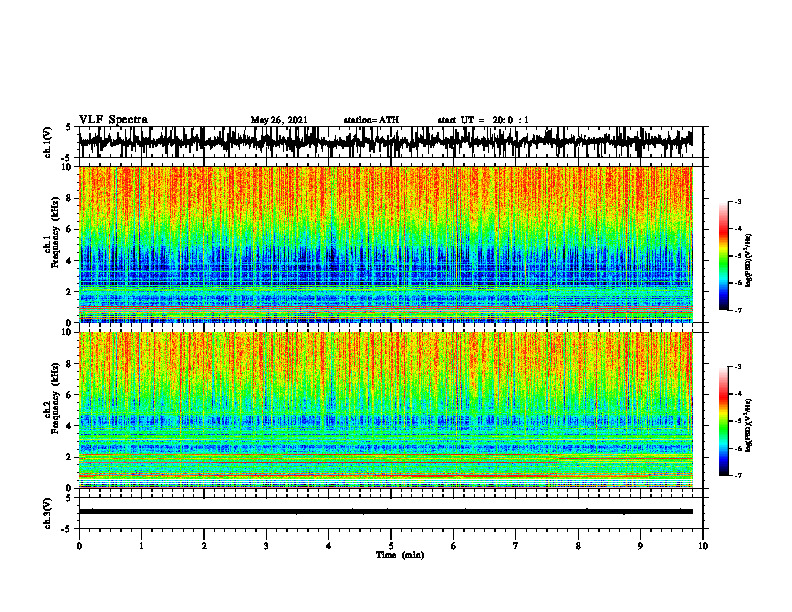Click time axis tick label '9'
The image size is (792, 612).
pyautogui.click(x=640, y=546)
